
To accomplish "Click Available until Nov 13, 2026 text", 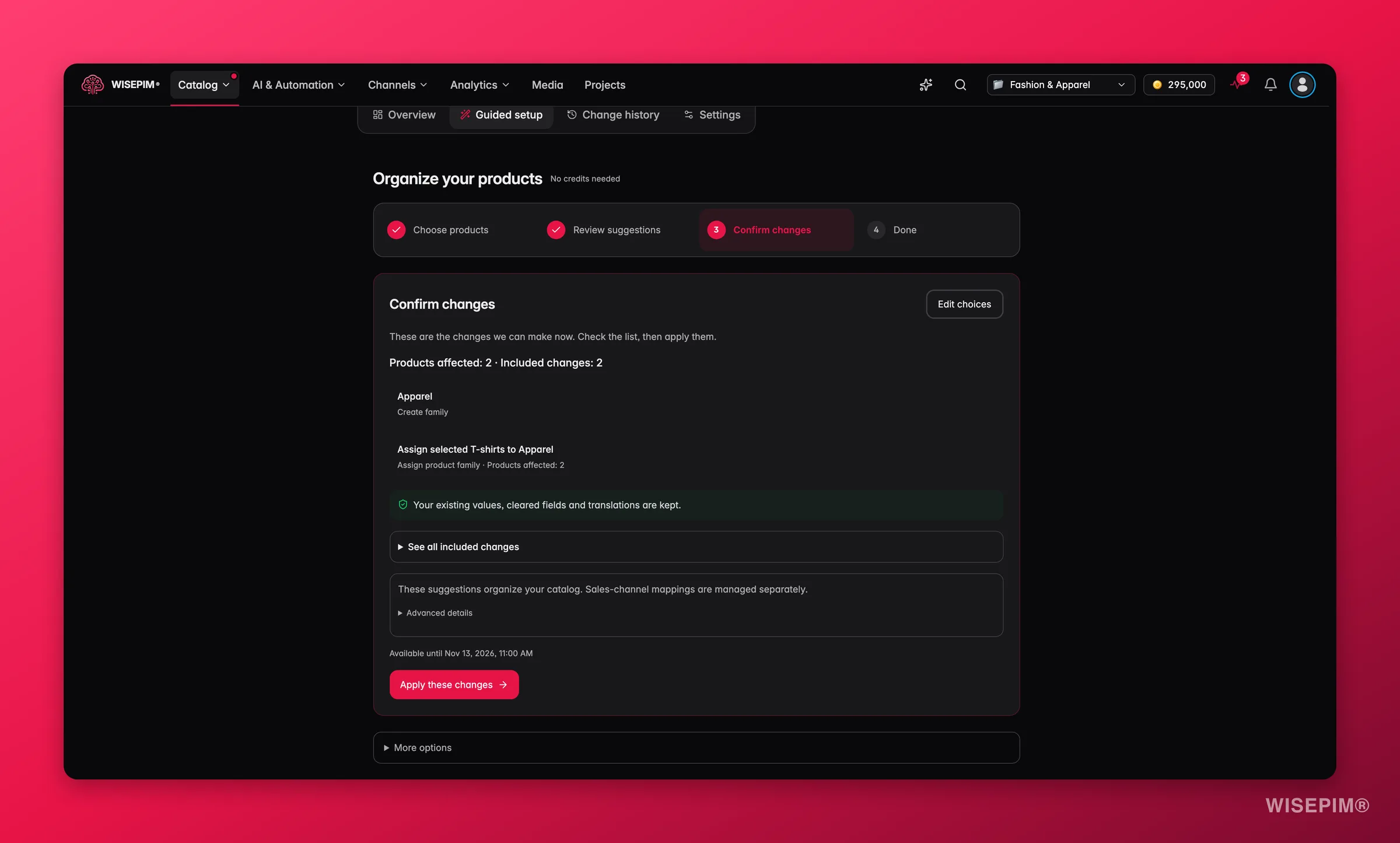I will tap(461, 653).
